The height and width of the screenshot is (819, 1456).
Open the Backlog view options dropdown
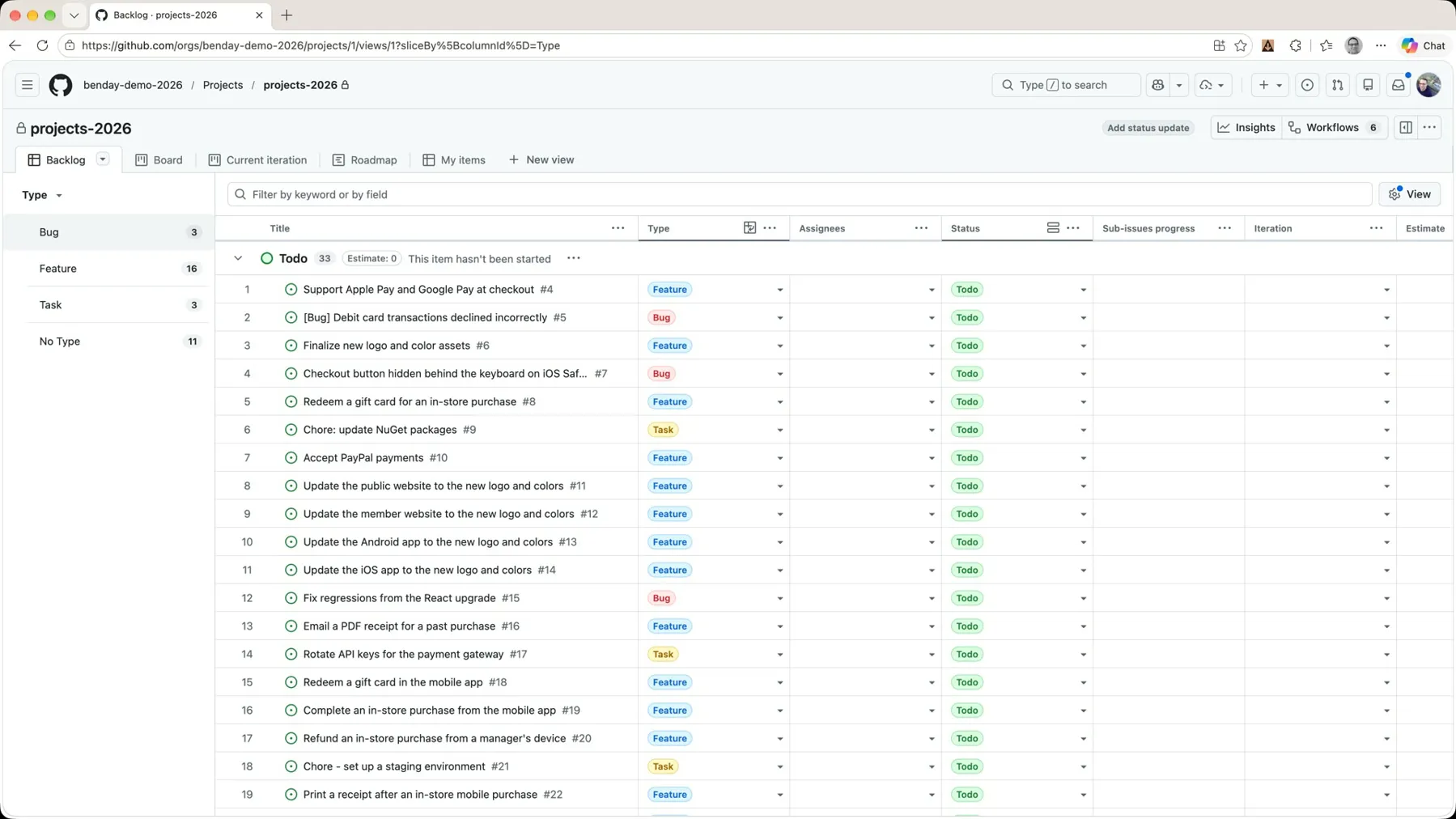(103, 159)
